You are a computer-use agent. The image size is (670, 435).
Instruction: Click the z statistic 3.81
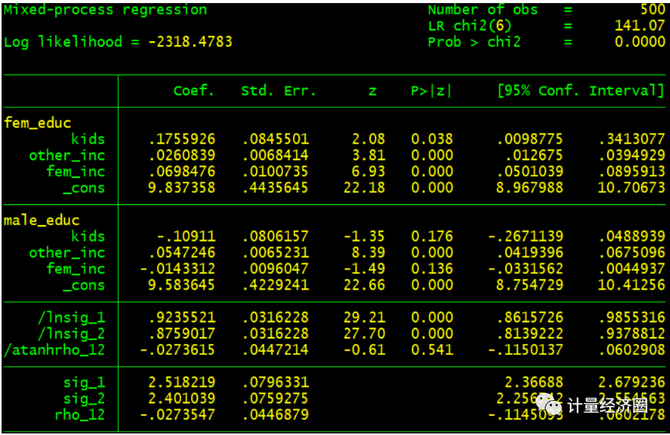(368, 155)
